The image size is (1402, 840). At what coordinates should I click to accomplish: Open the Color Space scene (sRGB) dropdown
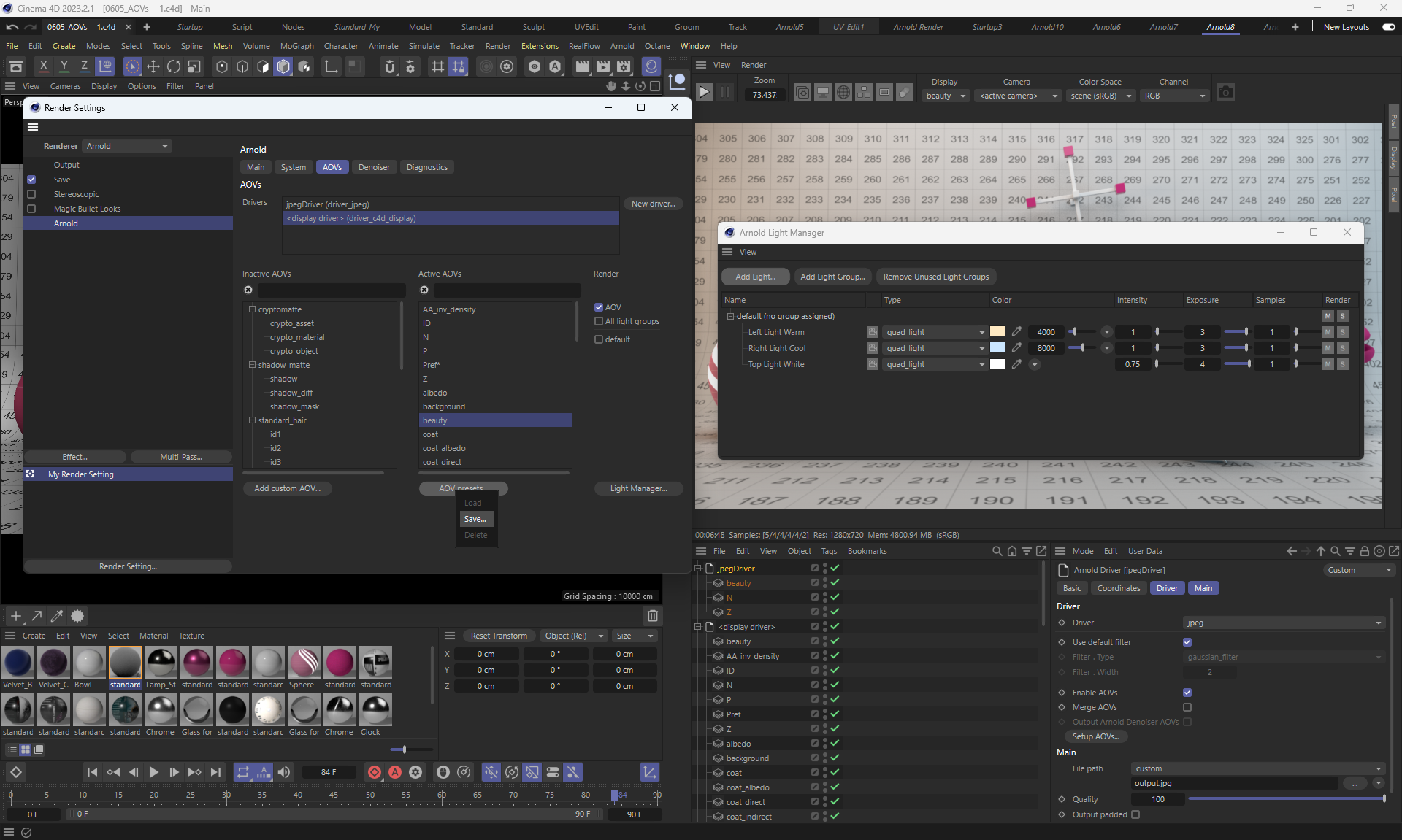point(1100,96)
